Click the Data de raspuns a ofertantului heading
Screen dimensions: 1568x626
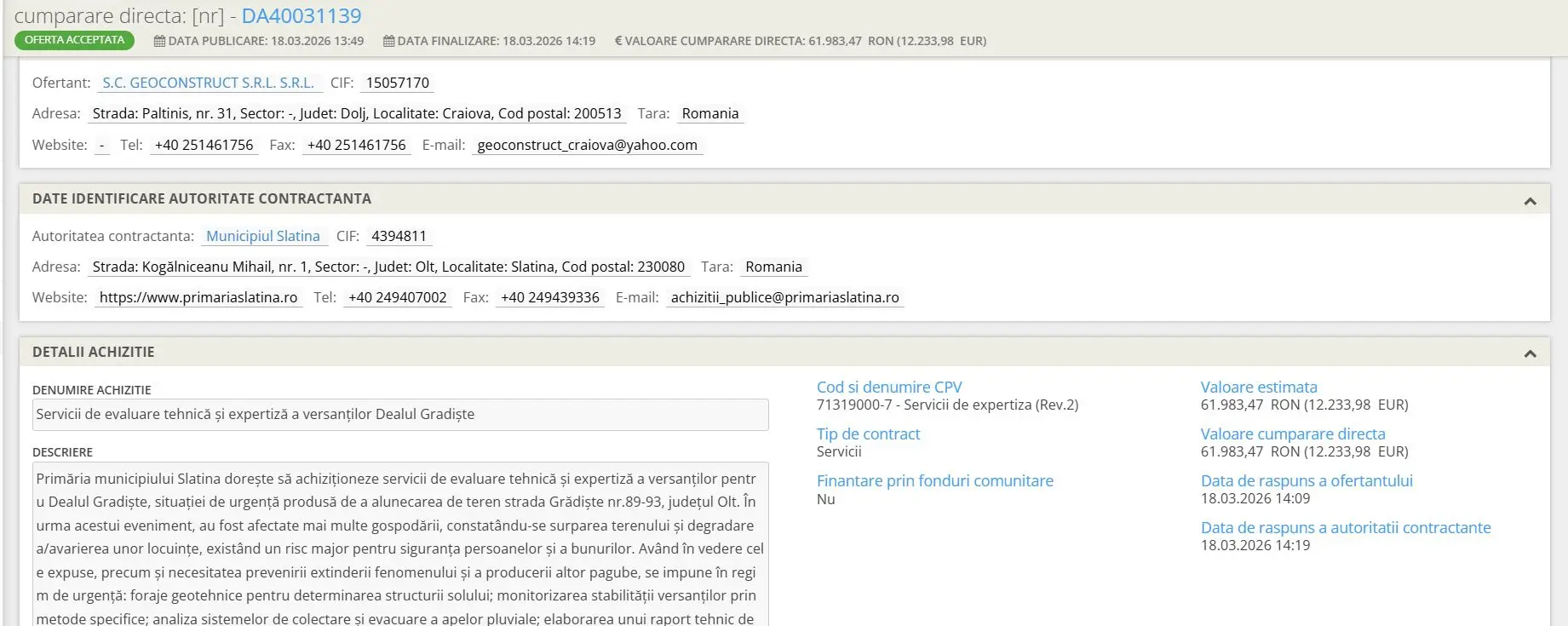(1307, 480)
